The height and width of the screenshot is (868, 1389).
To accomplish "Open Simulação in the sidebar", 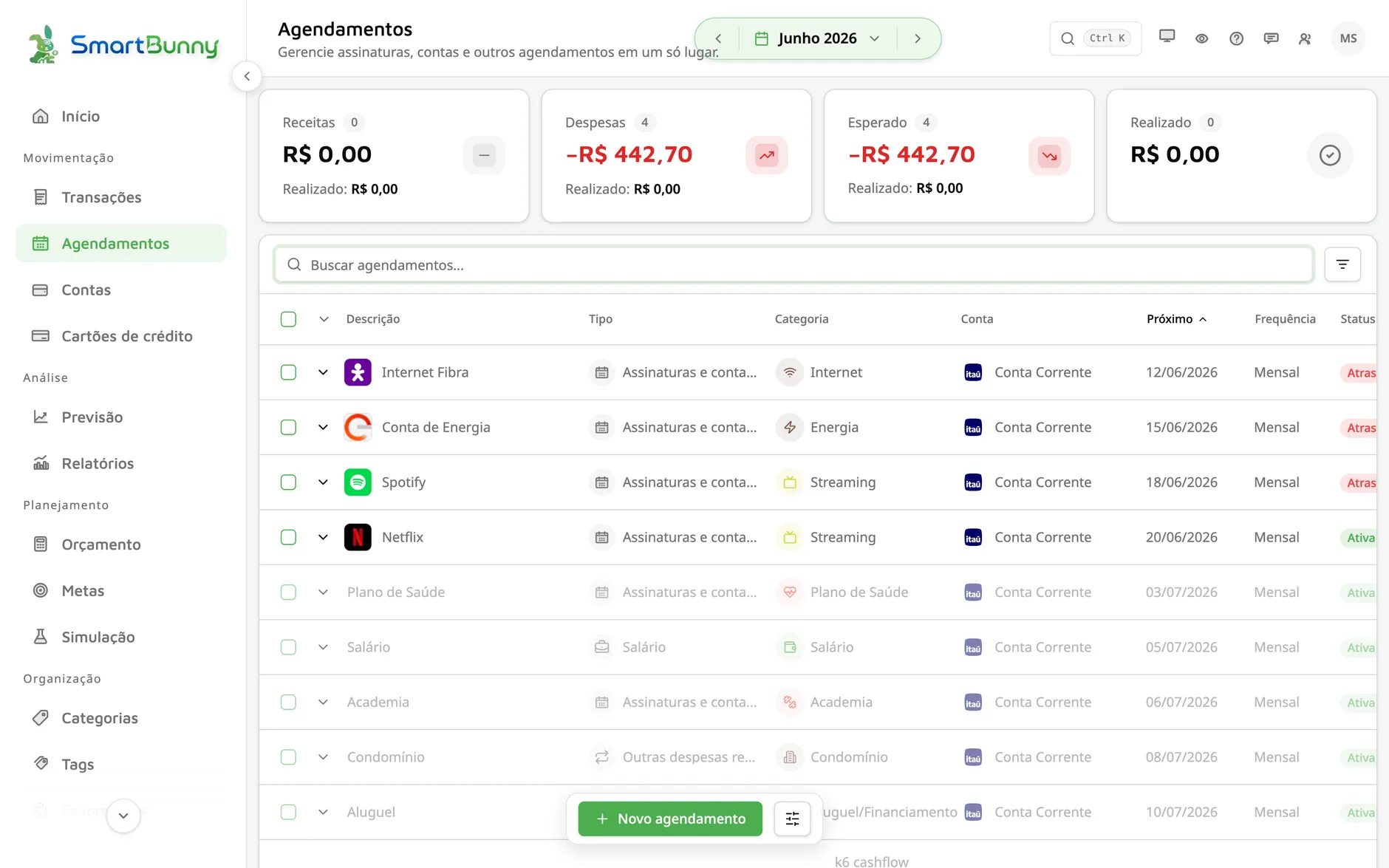I will [x=121, y=637].
